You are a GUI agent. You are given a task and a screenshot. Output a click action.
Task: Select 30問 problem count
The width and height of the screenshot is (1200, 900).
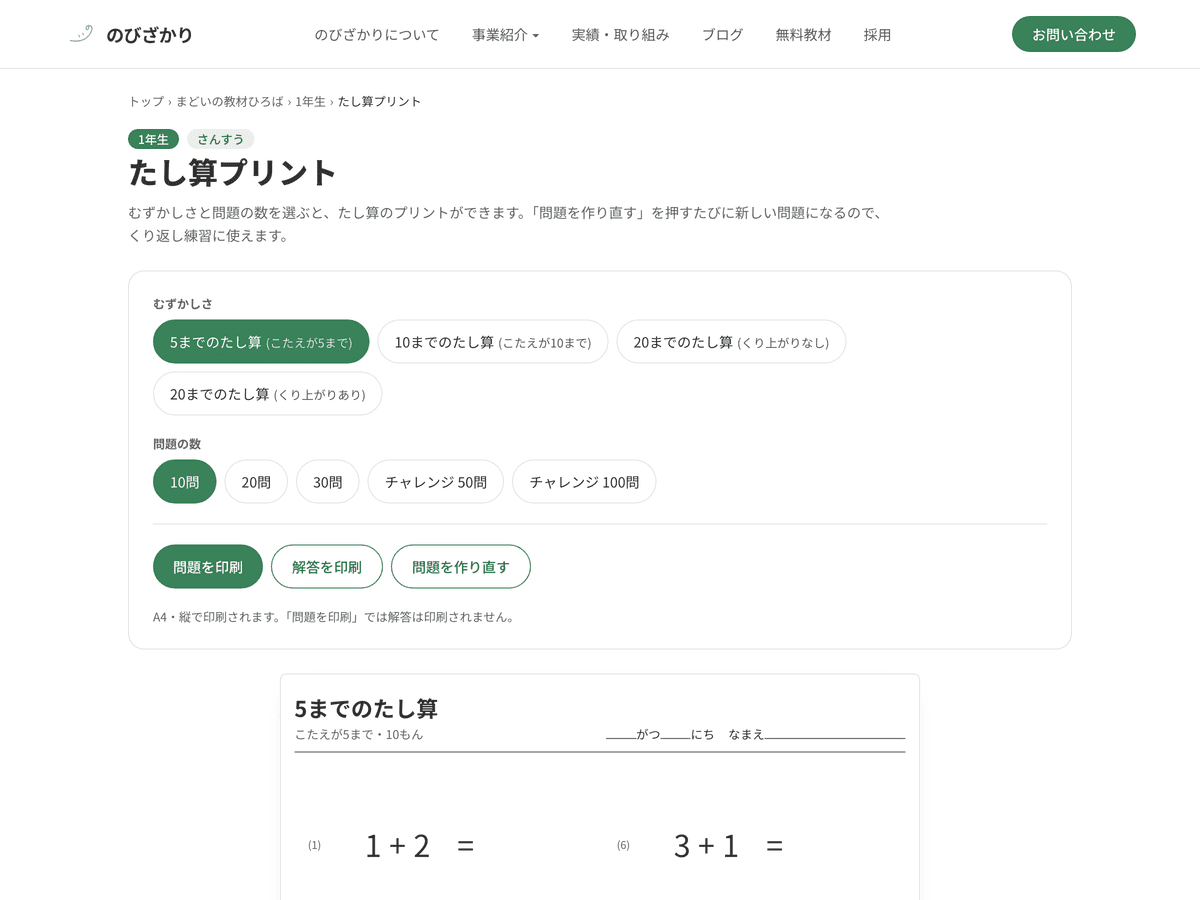click(x=328, y=482)
